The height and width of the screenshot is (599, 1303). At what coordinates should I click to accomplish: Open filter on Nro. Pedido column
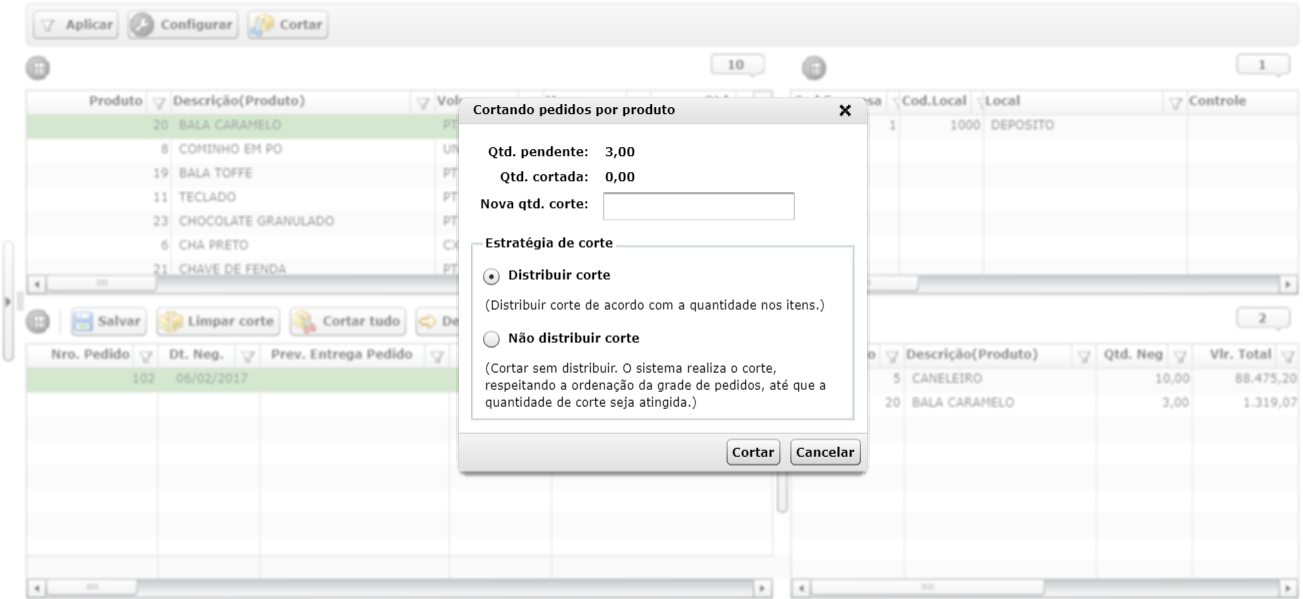click(145, 354)
